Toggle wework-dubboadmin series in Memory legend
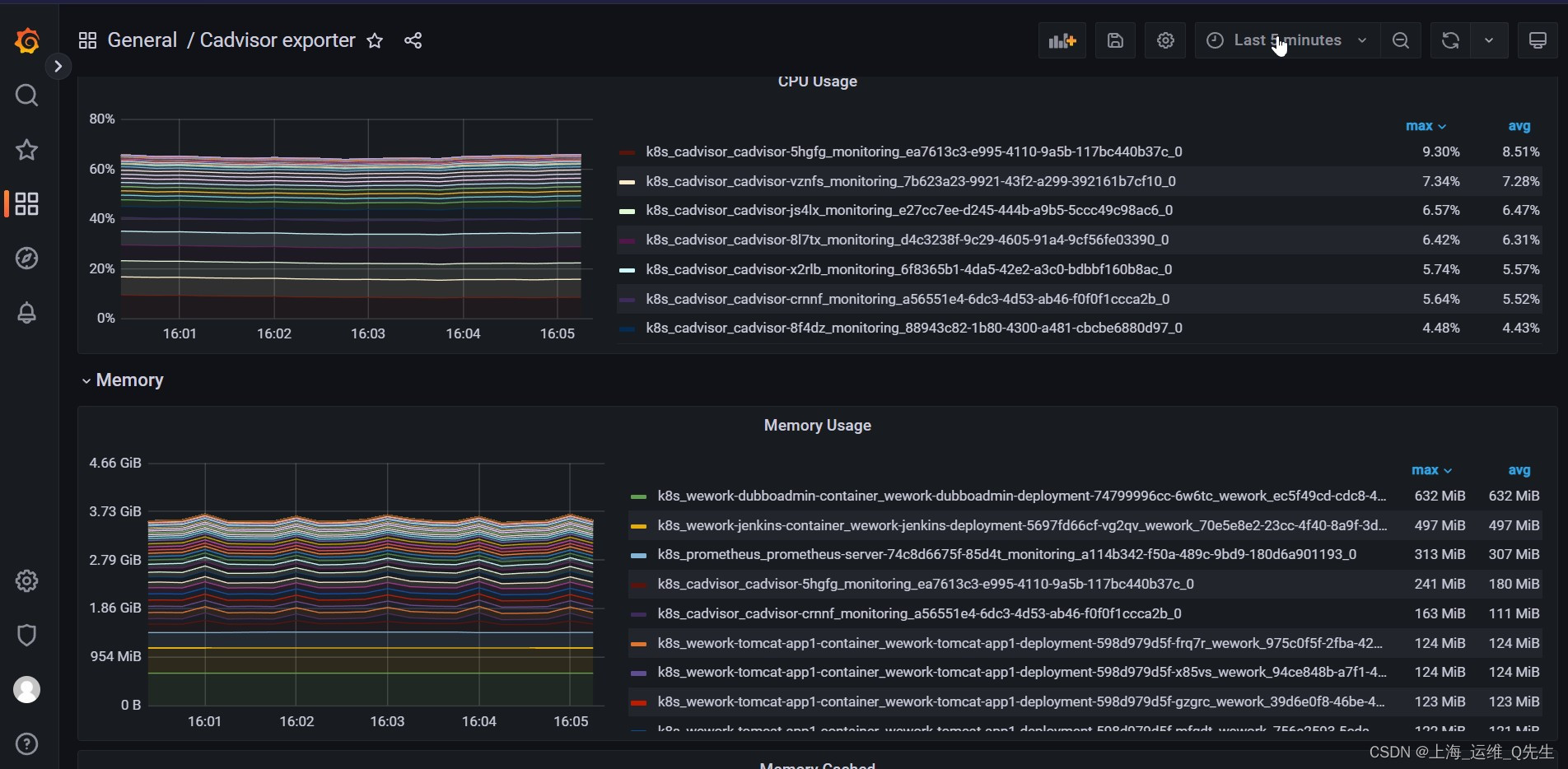Viewport: 1568px width, 769px height. pyautogui.click(x=1022, y=496)
